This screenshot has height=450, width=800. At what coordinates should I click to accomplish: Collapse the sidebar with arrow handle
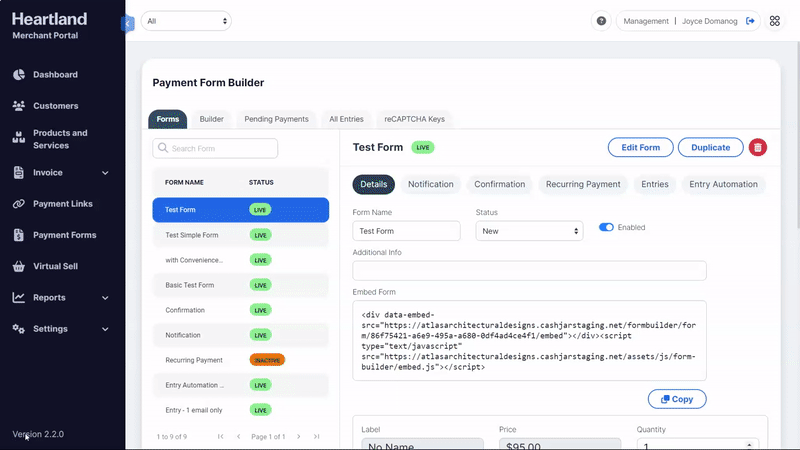click(x=127, y=22)
